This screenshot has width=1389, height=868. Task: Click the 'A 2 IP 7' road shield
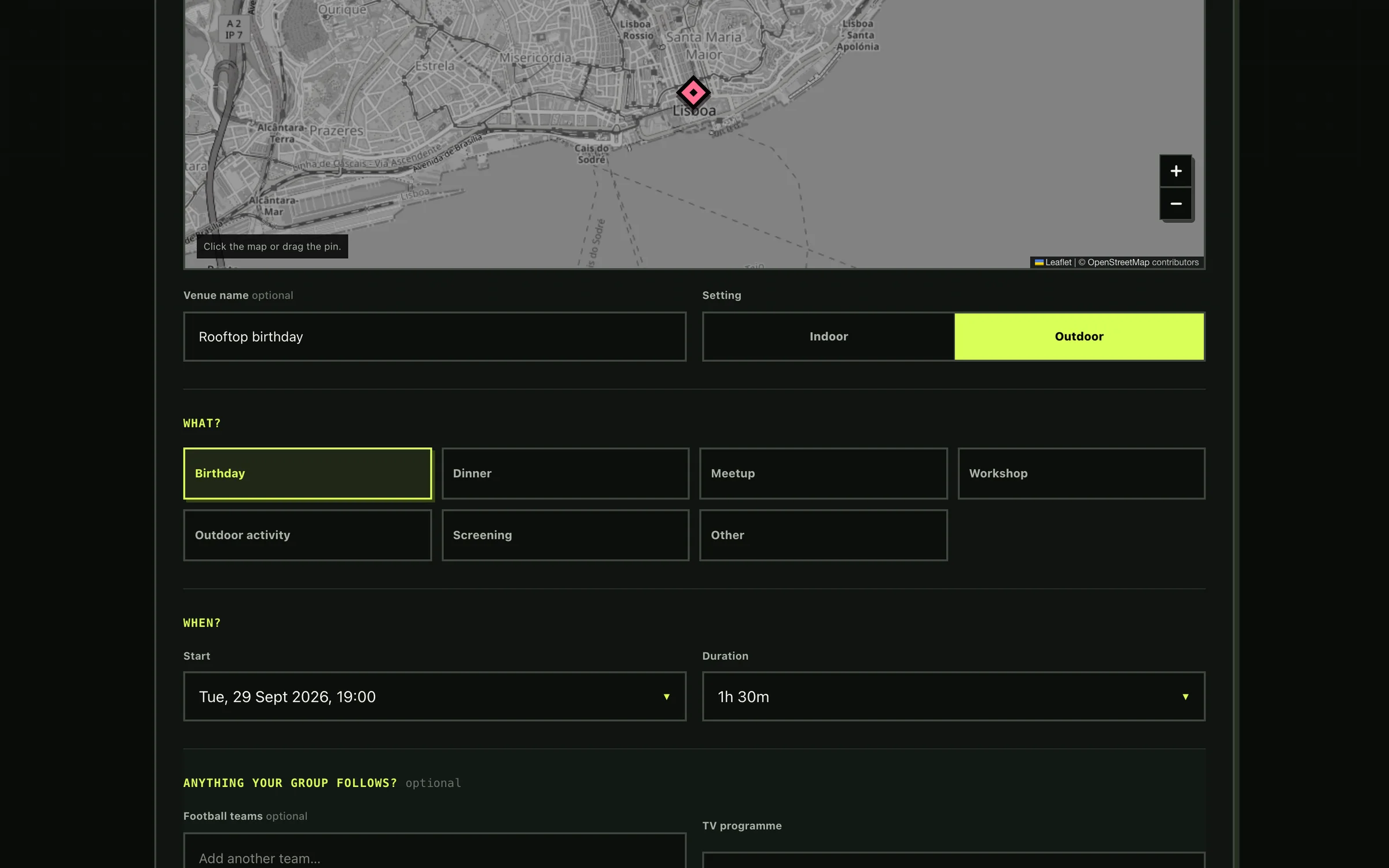coord(234,29)
